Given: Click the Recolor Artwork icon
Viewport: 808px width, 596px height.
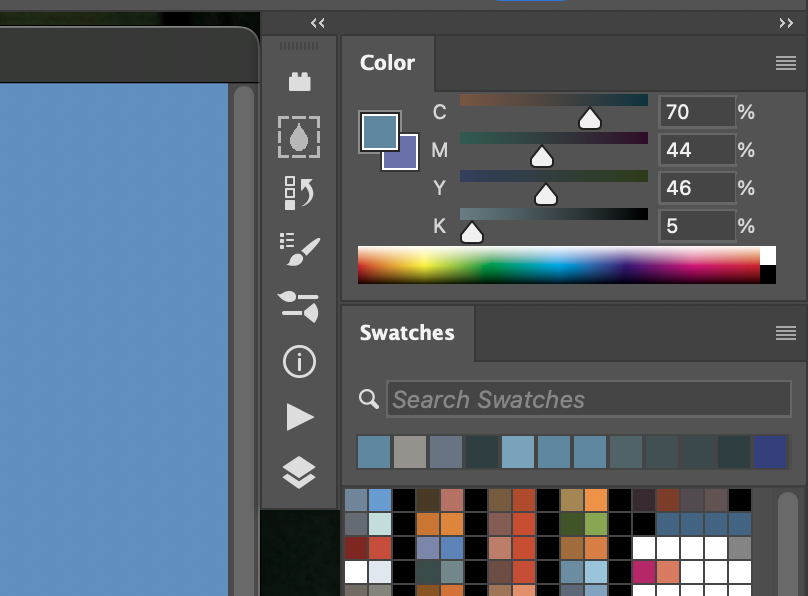Looking at the screenshot, I should [x=299, y=193].
